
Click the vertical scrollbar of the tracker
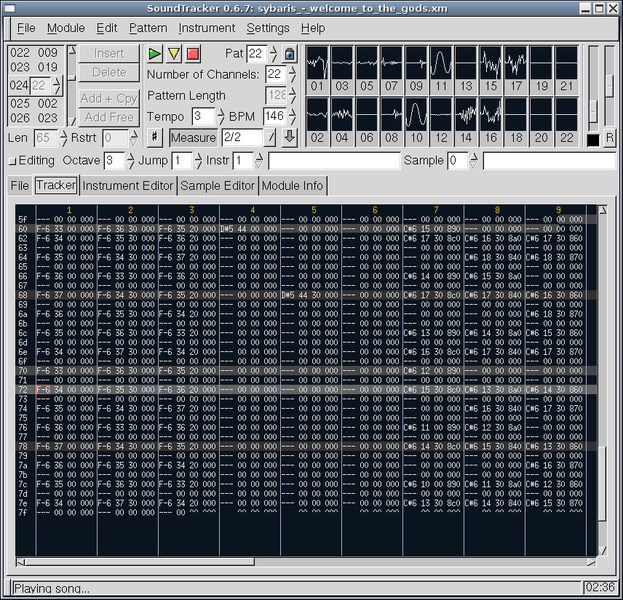603,380
